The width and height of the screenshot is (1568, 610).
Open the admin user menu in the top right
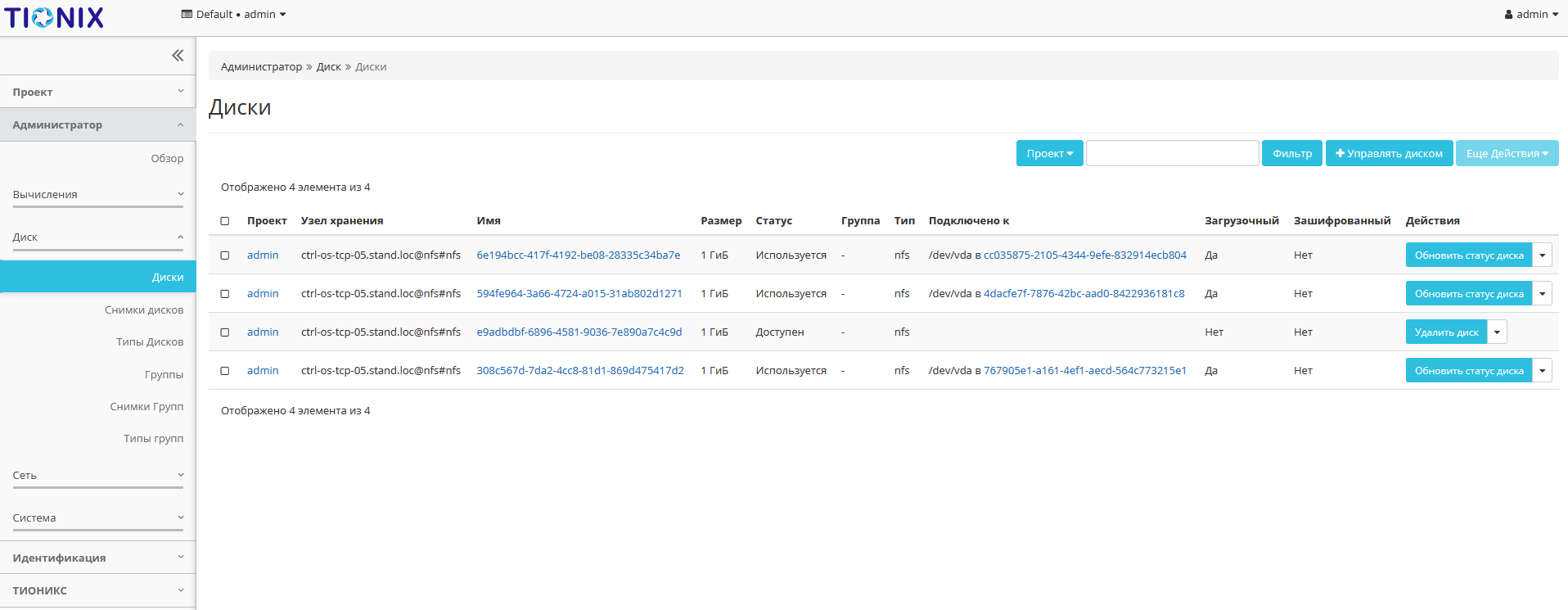tap(1531, 14)
